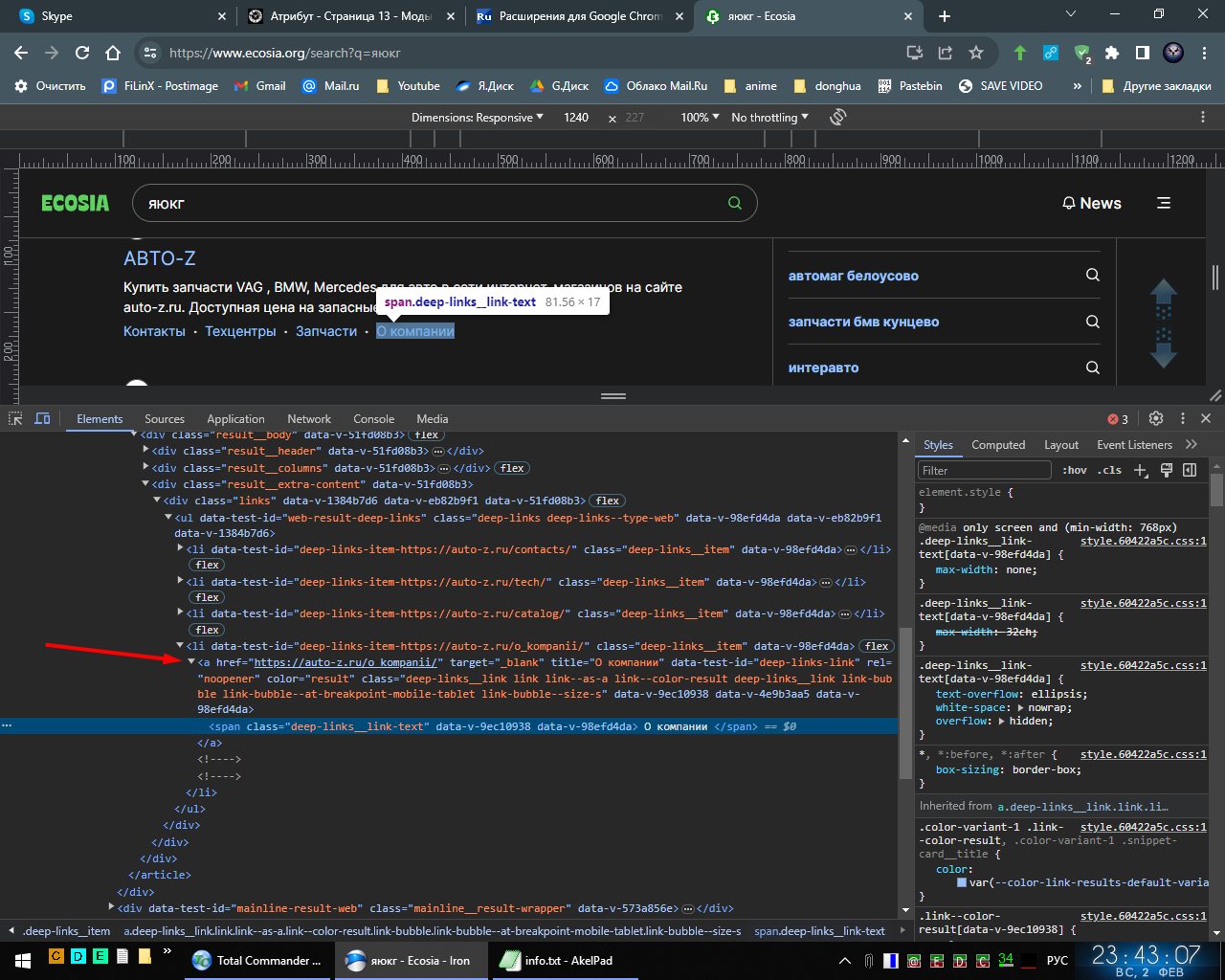Click the max-width property color swatch for color
The image size is (1225, 980).
point(962,882)
